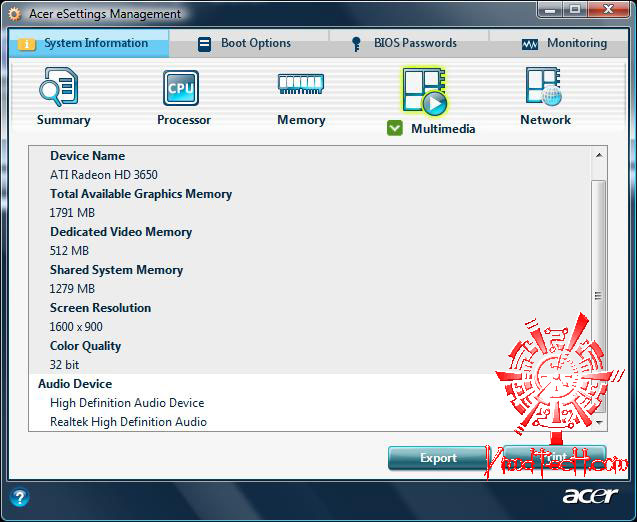Click the green arrow beside Multimedia
The width and height of the screenshot is (637, 522).
(x=394, y=128)
